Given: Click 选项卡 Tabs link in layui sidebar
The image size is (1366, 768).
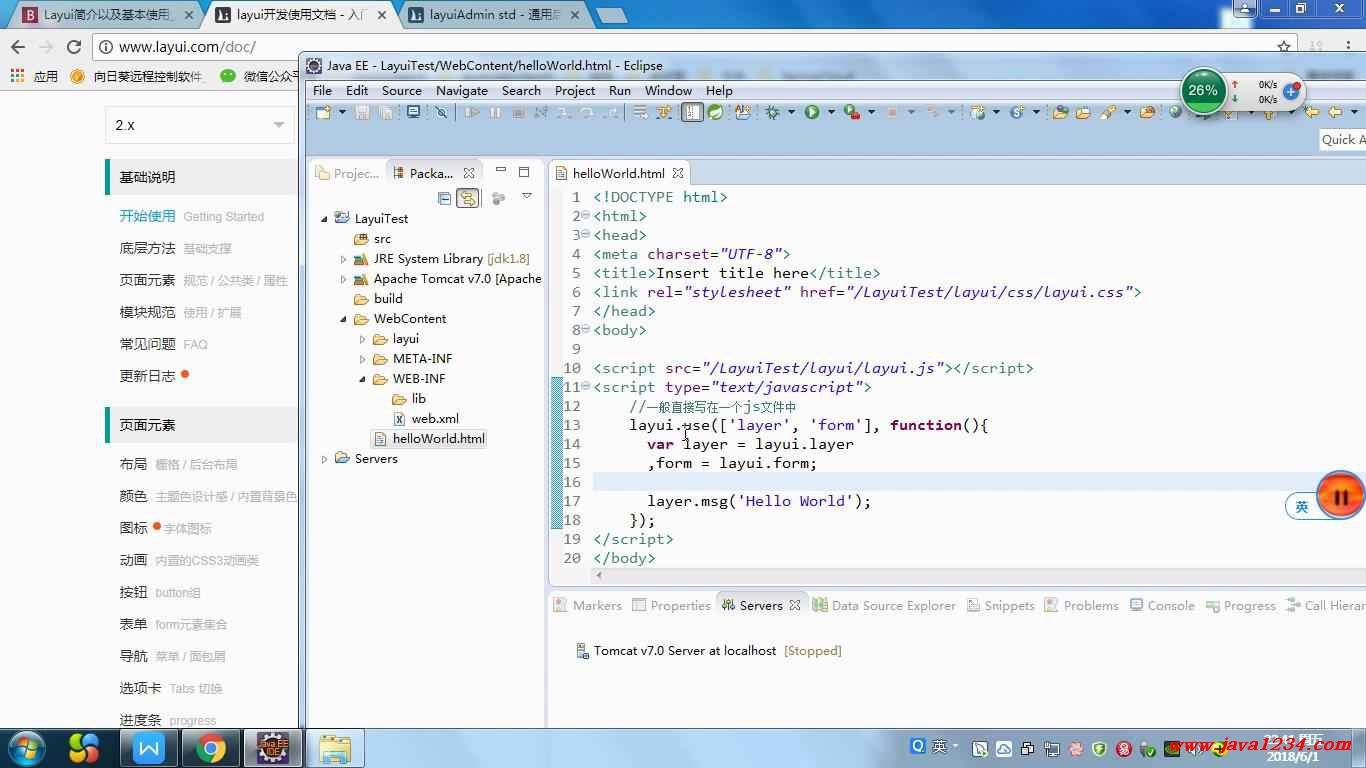Looking at the screenshot, I should 171,688.
